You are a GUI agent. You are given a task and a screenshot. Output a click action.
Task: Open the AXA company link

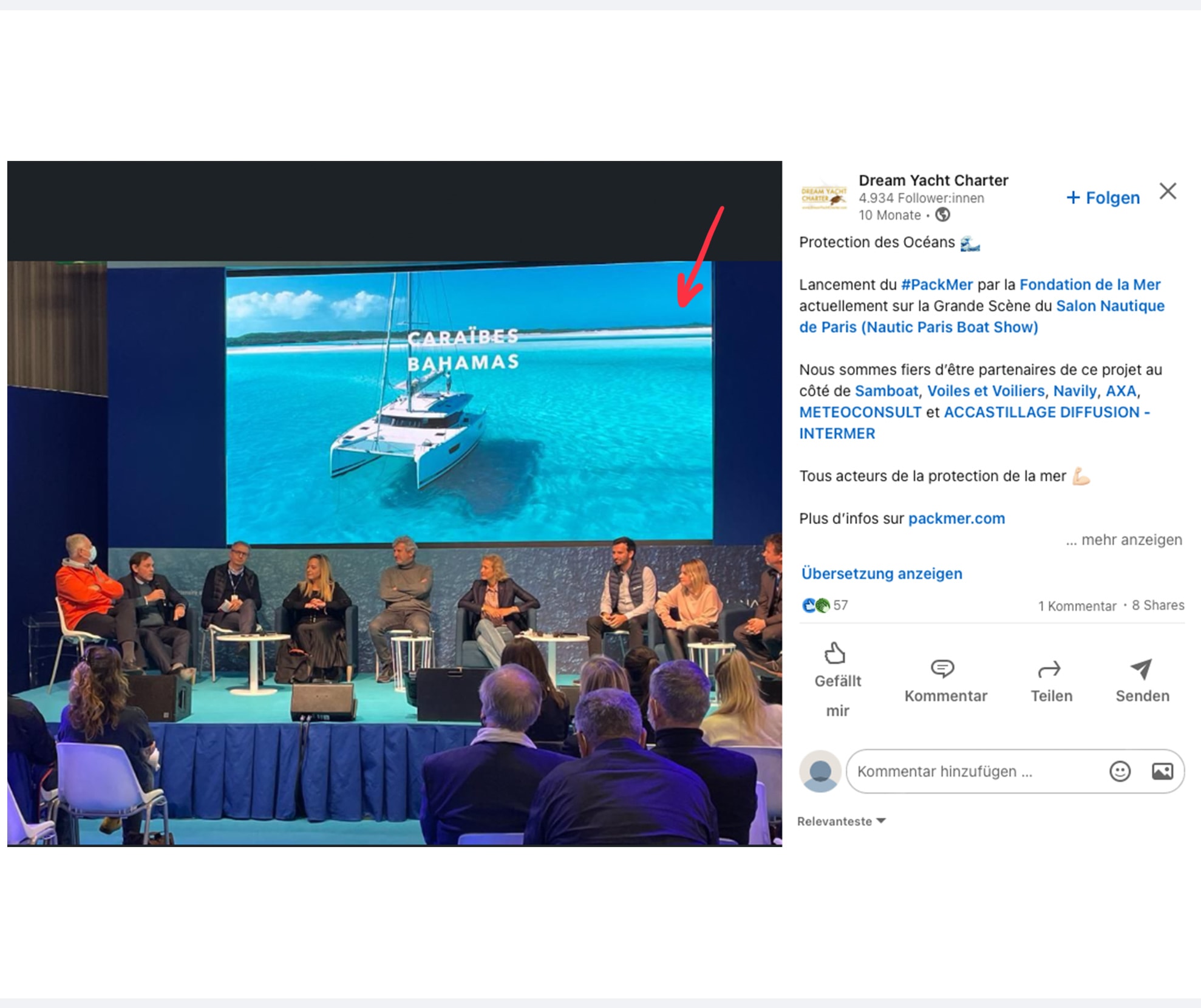[1121, 391]
